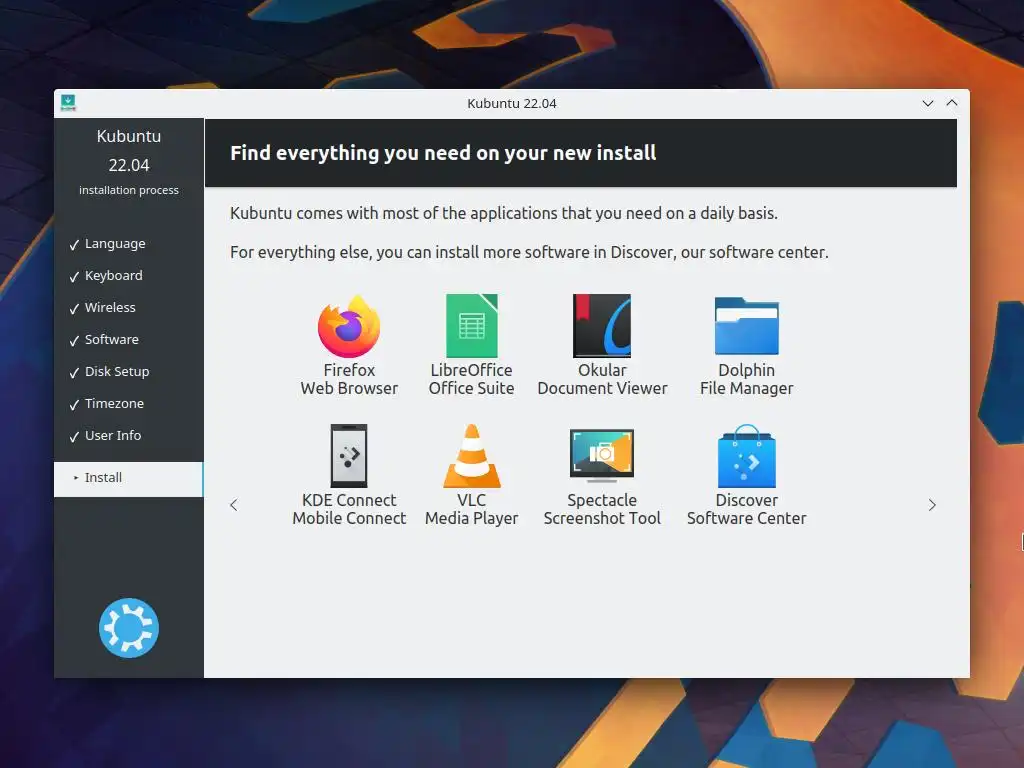Click the Kubuntu gear logo in sidebar

tap(129, 628)
